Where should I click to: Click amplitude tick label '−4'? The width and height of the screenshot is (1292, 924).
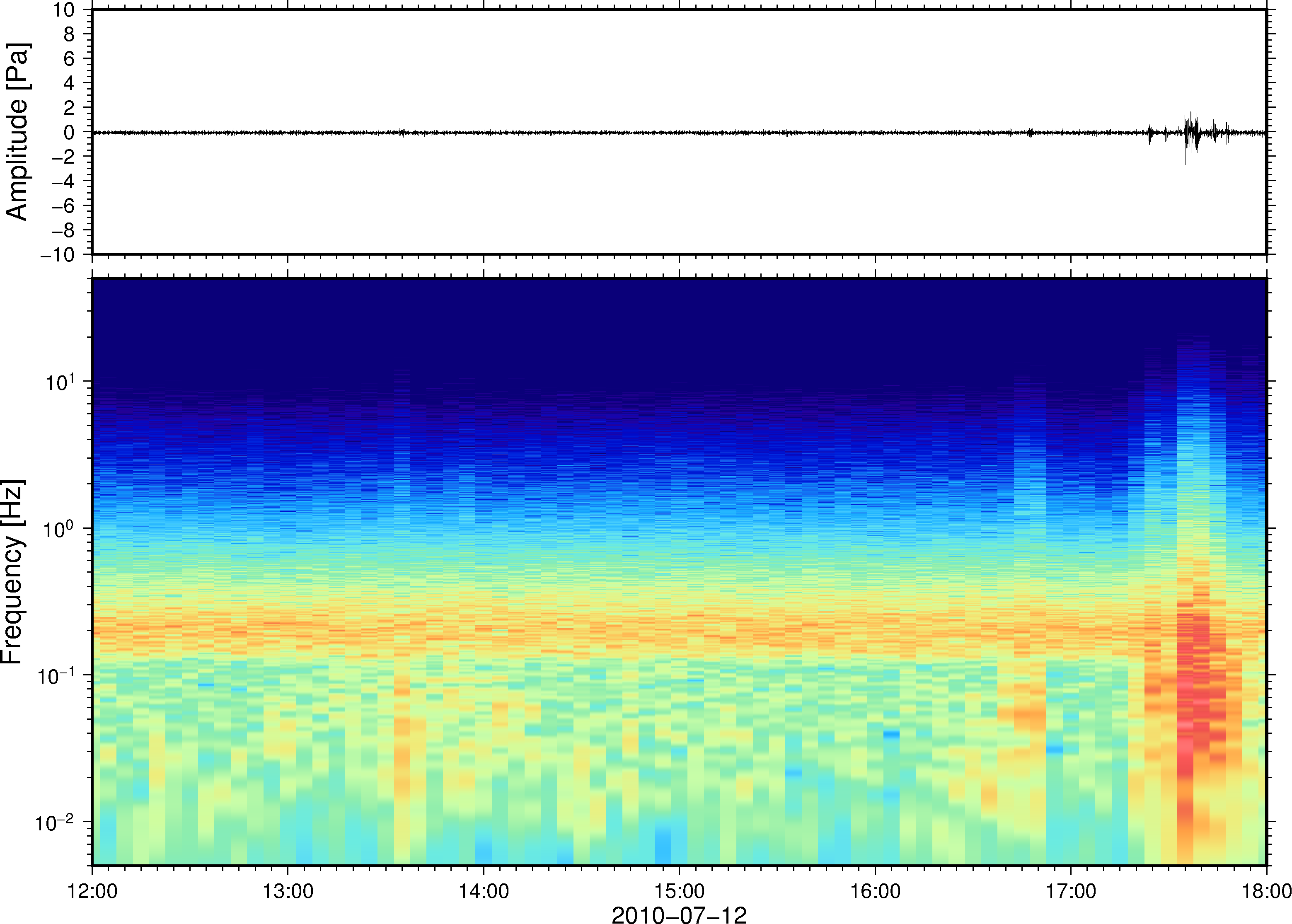[x=63, y=181]
